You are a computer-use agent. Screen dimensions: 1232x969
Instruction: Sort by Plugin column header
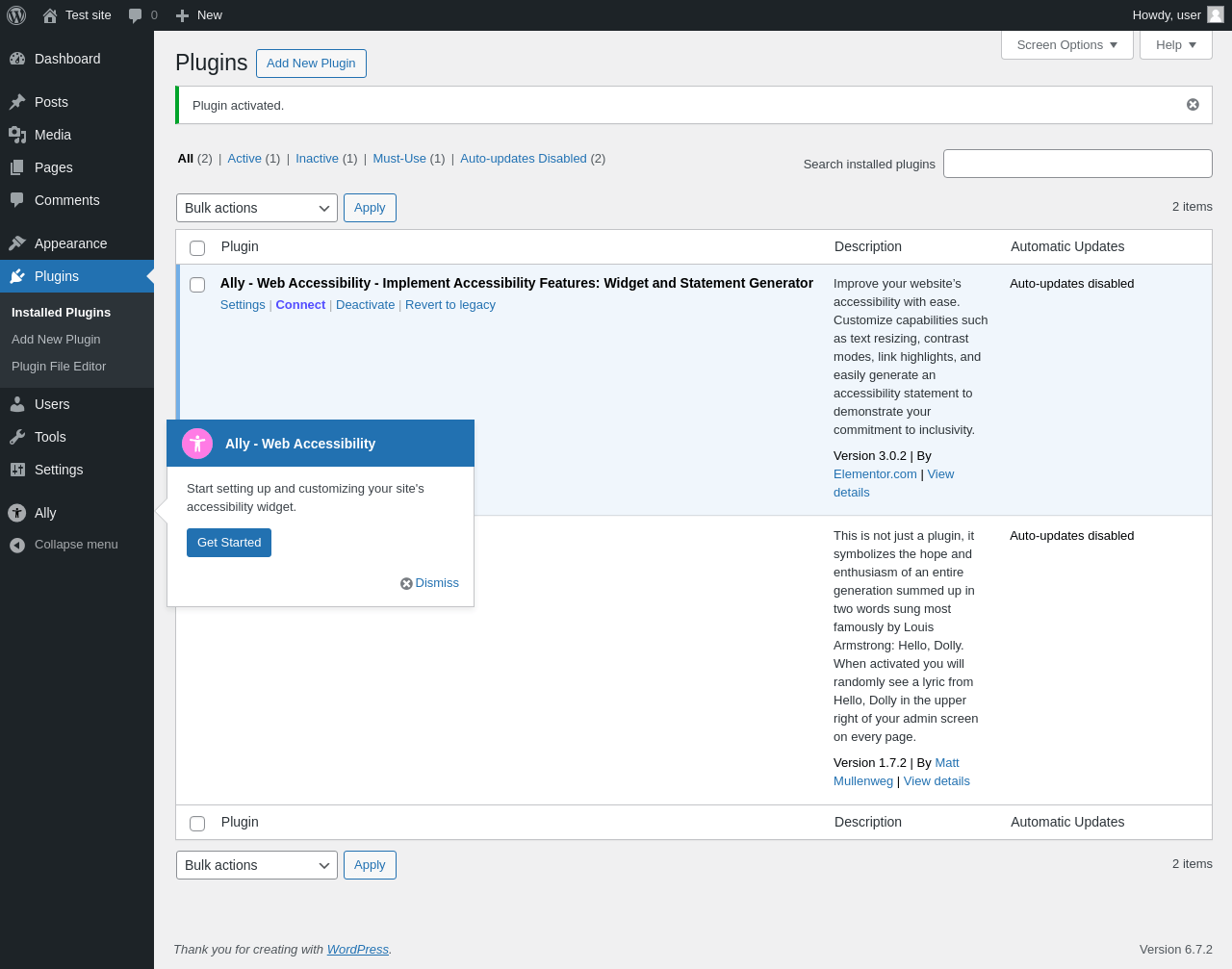(240, 246)
